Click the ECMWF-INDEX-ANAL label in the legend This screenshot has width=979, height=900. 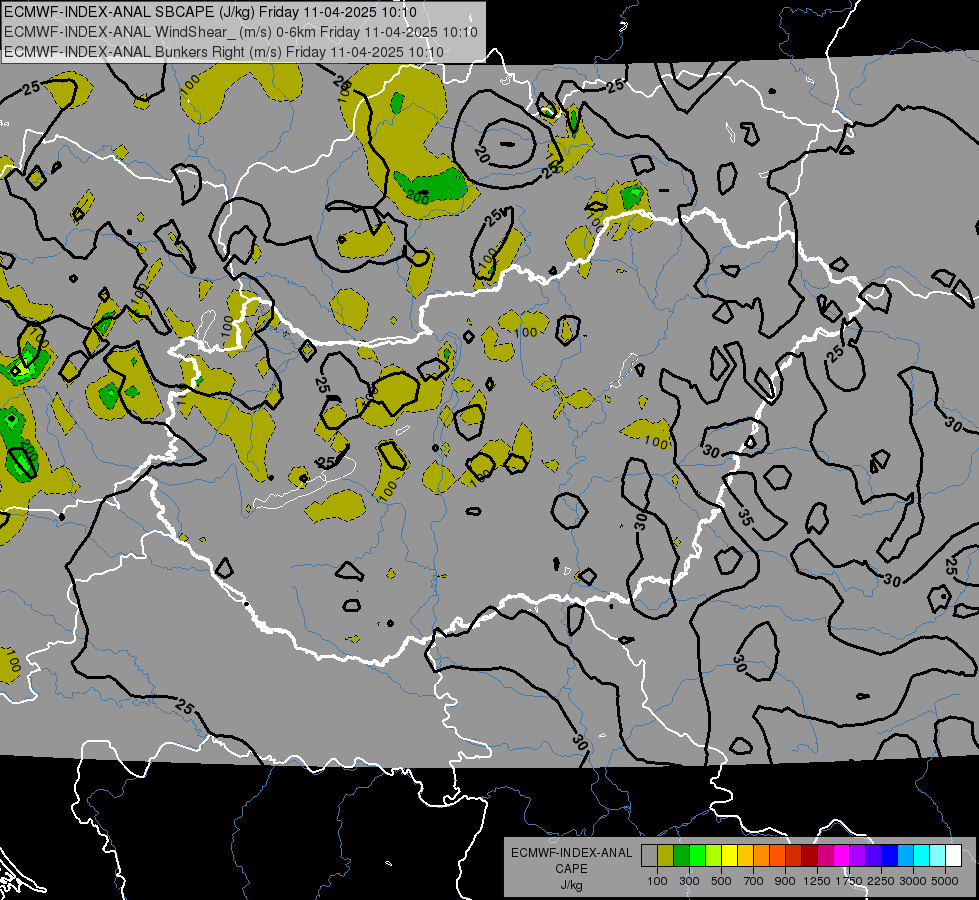pos(571,853)
